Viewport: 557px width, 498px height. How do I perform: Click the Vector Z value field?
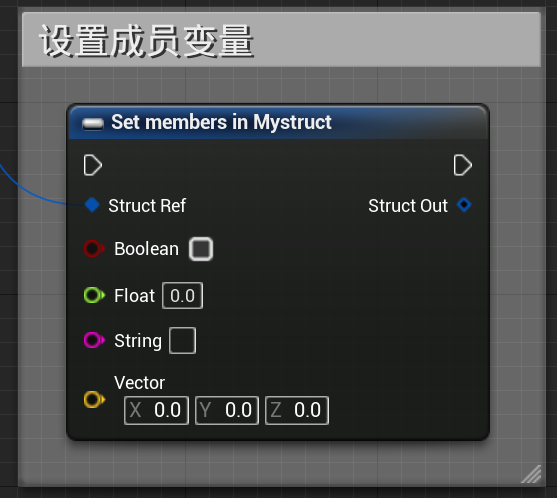point(297,410)
